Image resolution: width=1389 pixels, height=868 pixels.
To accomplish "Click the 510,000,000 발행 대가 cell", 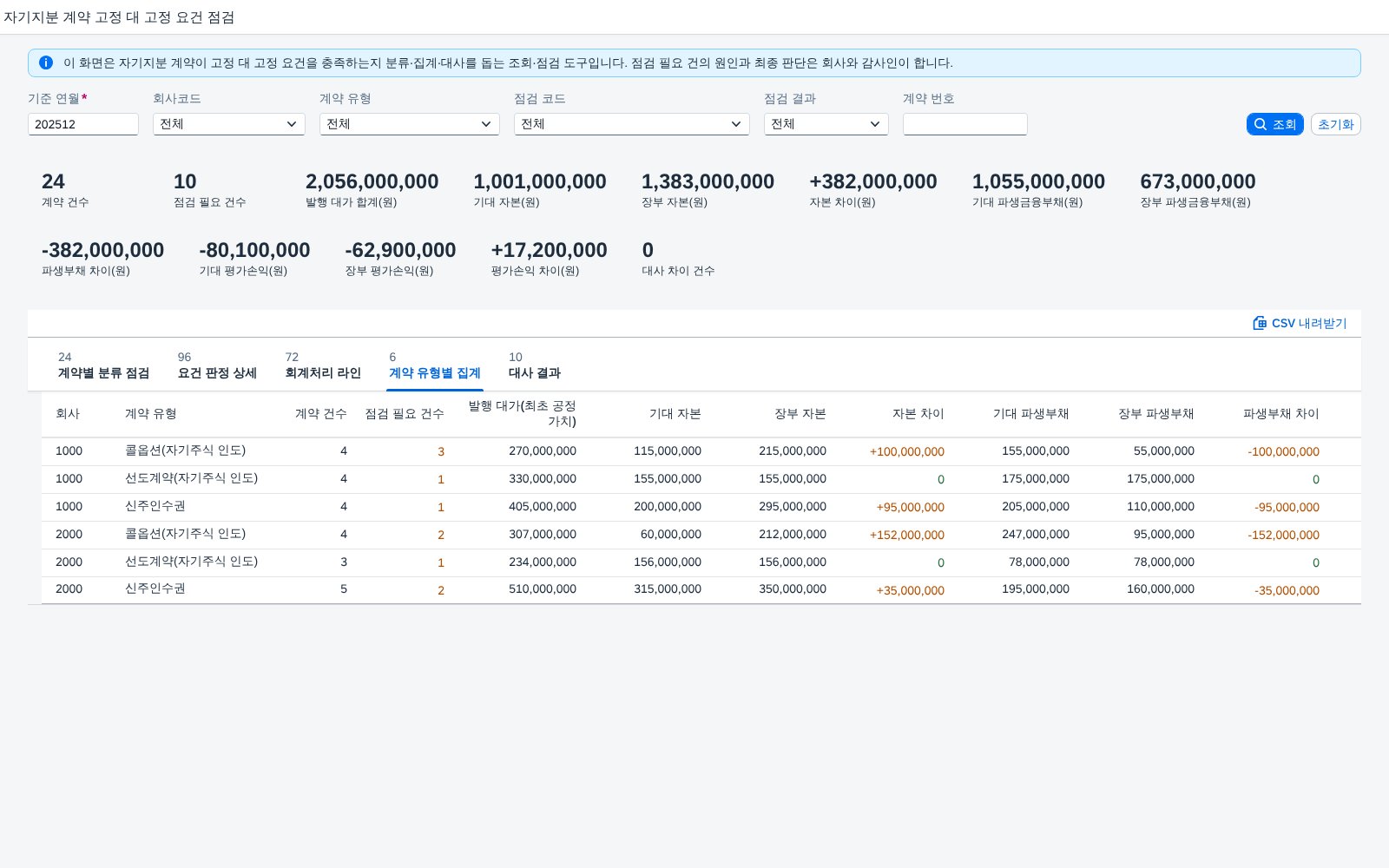I will [543, 589].
